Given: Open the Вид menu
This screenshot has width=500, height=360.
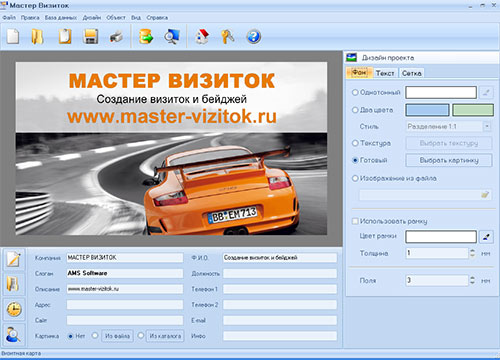Looking at the screenshot, I should tap(136, 17).
